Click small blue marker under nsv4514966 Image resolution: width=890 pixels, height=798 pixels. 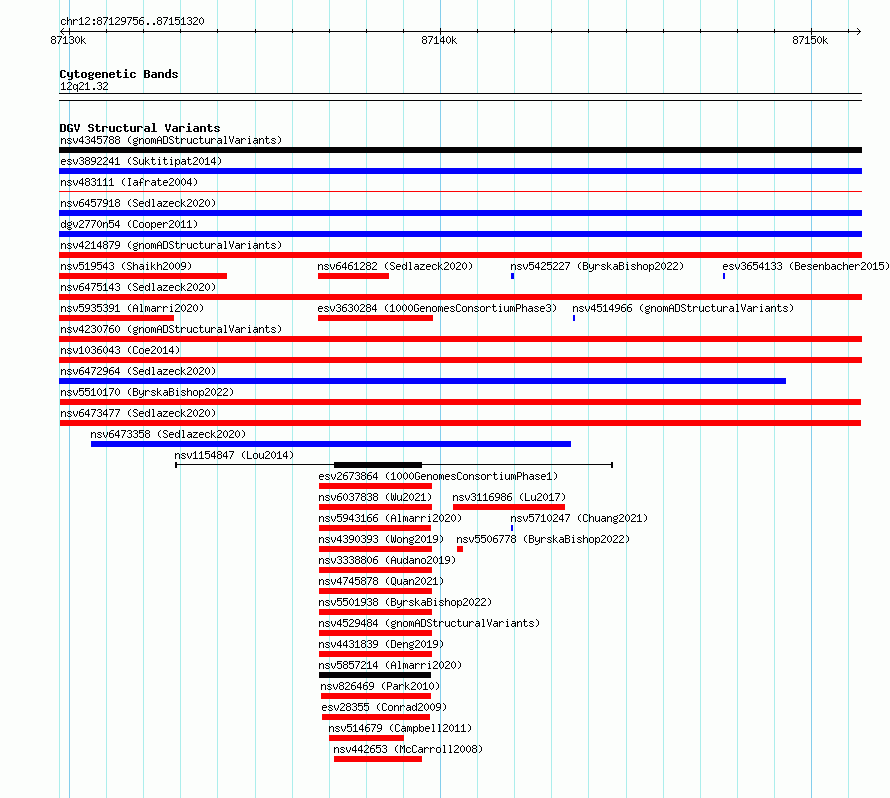(574, 318)
